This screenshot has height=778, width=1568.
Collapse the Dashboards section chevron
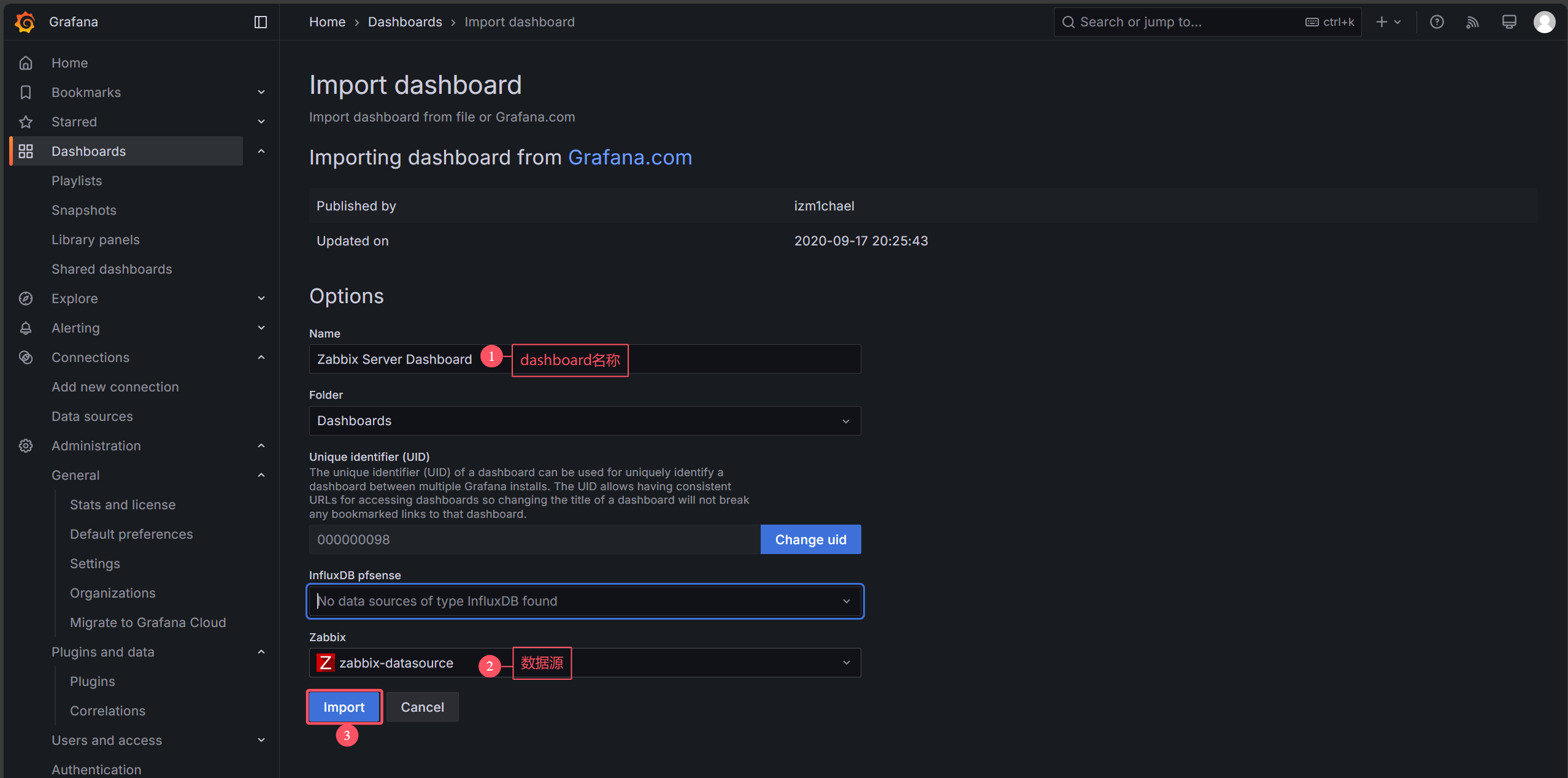tap(261, 151)
